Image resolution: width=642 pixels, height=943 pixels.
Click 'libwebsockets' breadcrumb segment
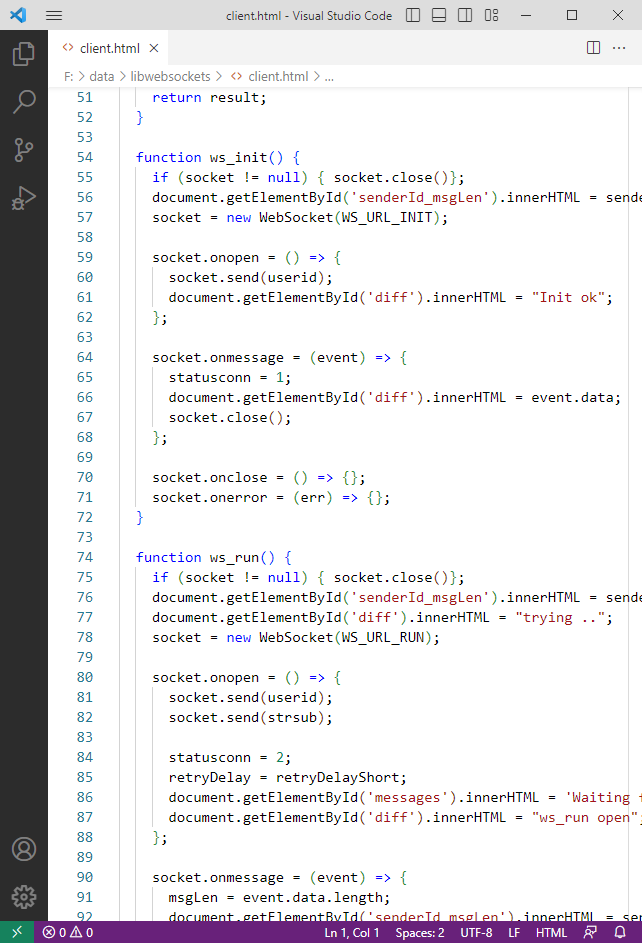(171, 76)
